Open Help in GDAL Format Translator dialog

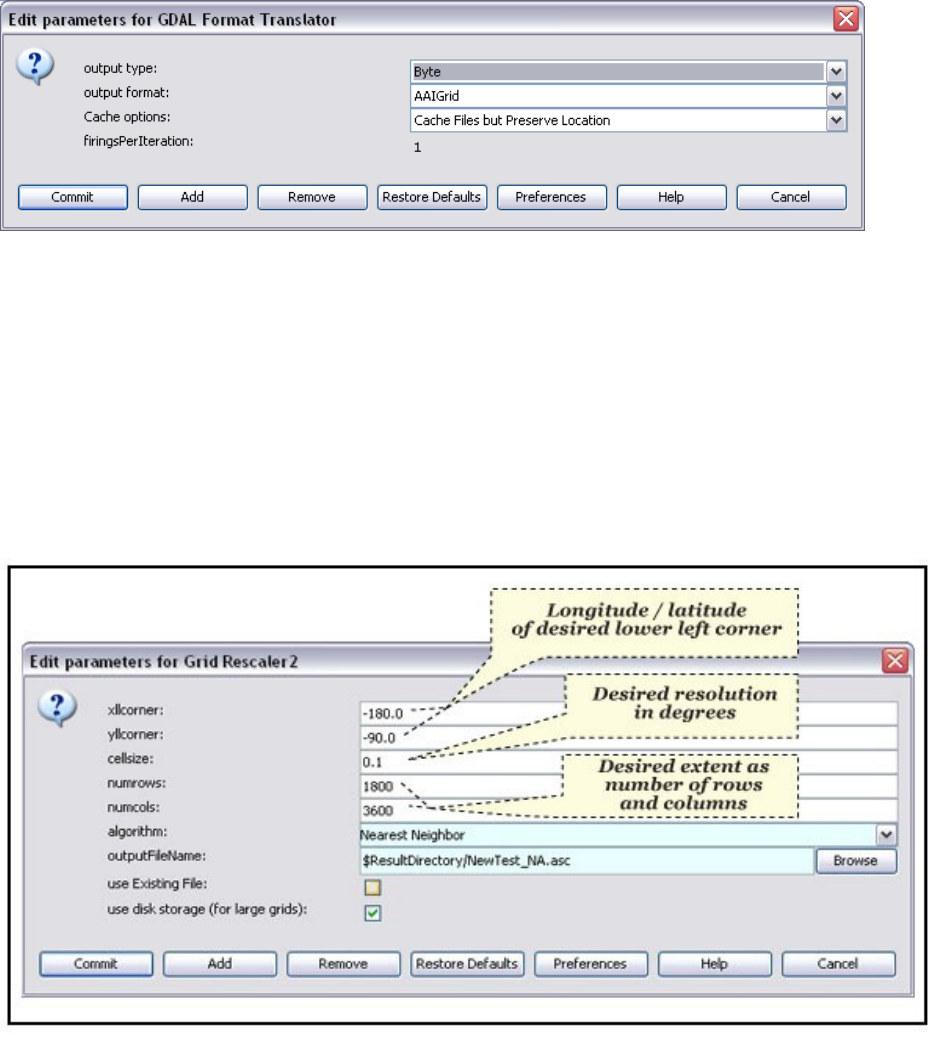tap(671, 197)
